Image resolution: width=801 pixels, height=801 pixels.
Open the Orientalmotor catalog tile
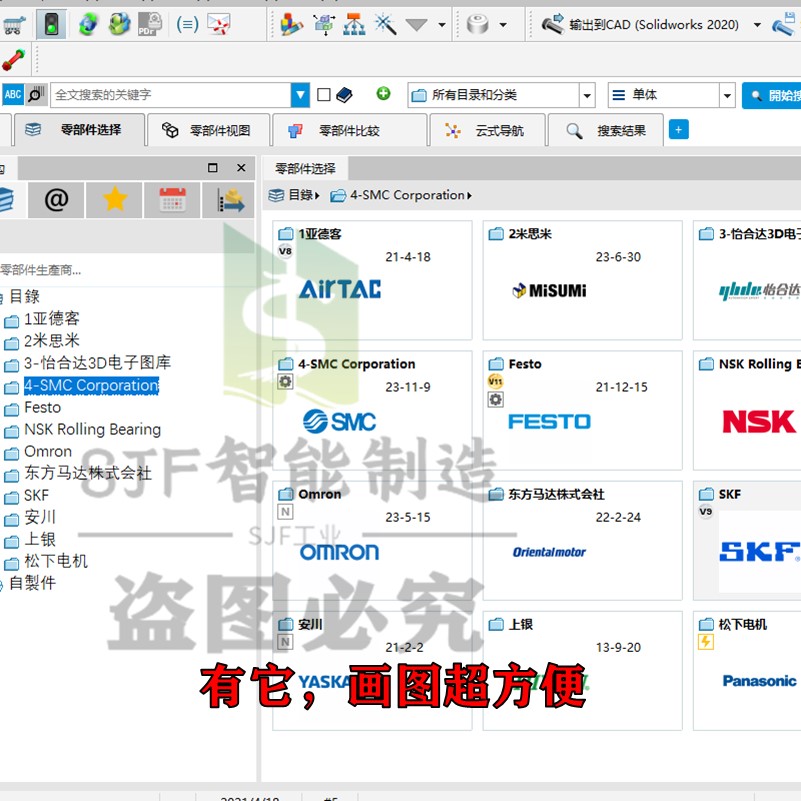[x=582, y=540]
